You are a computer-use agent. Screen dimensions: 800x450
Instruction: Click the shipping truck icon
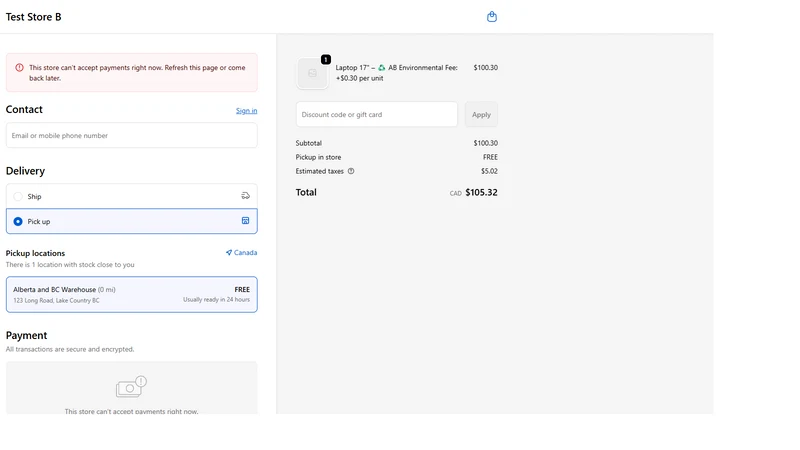[245, 196]
